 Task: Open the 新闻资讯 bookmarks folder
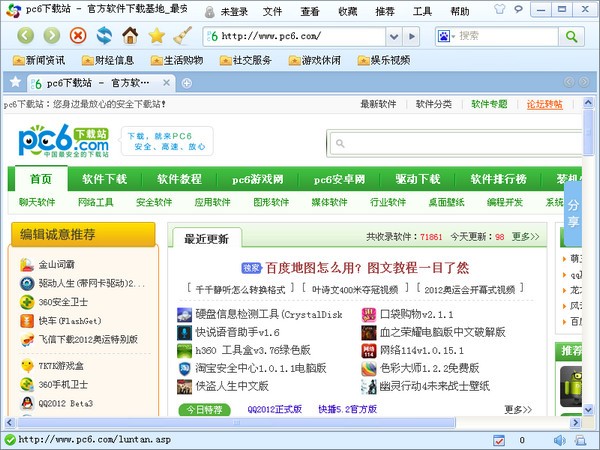coord(39,60)
